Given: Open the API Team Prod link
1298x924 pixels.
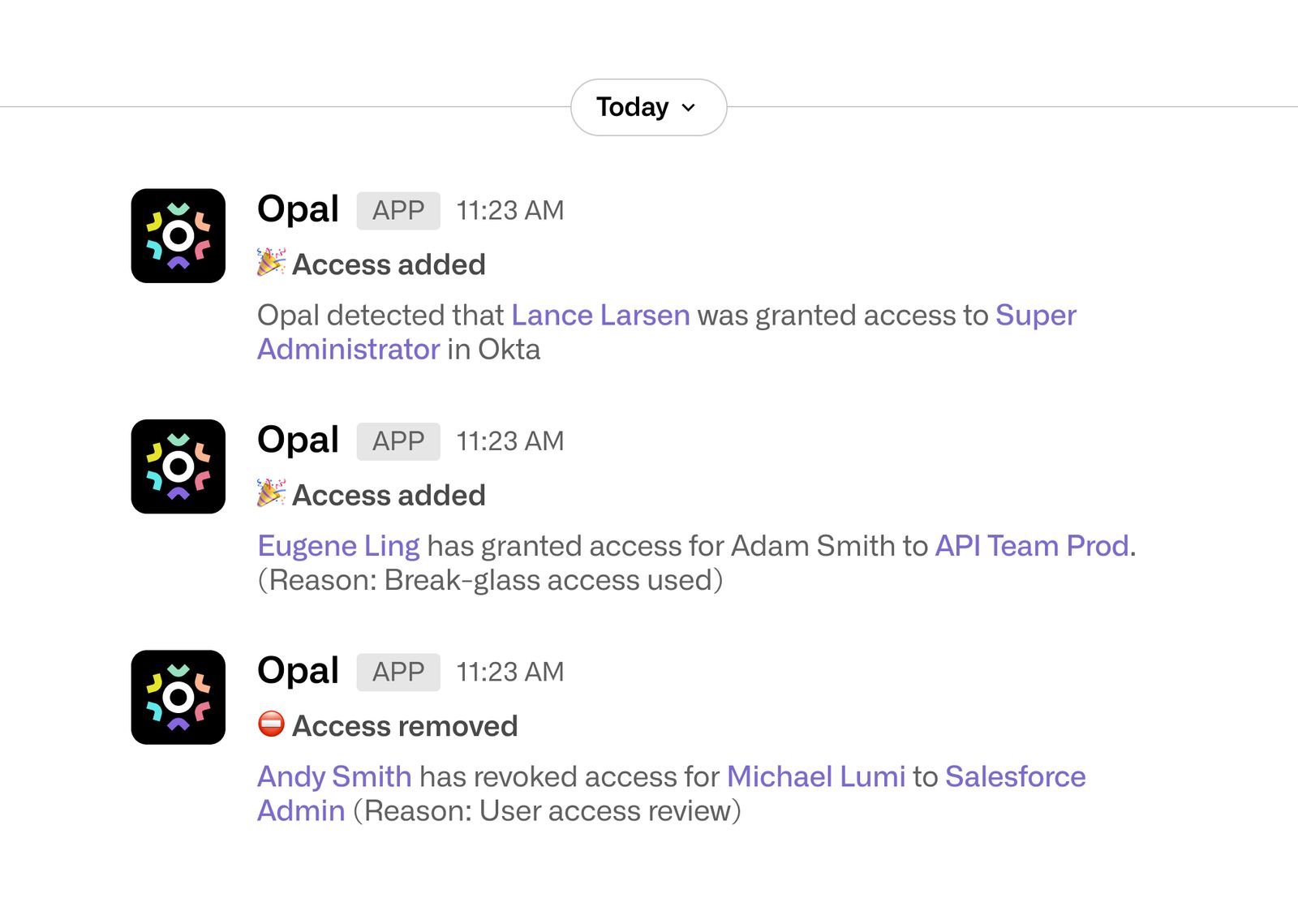Looking at the screenshot, I should click(x=1031, y=545).
